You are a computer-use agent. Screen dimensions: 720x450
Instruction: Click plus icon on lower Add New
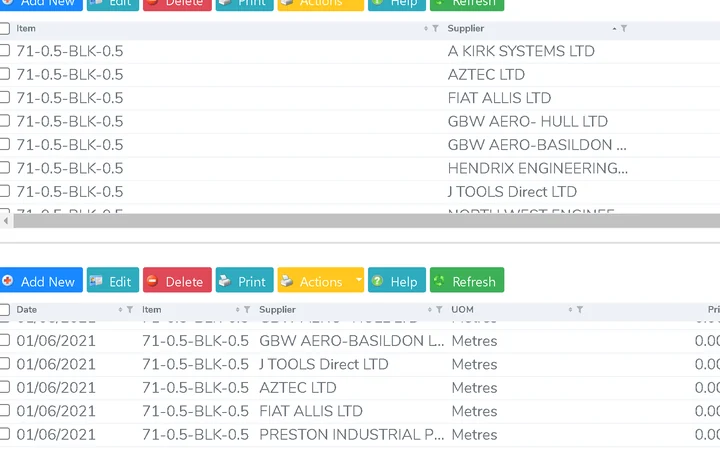click(x=7, y=281)
